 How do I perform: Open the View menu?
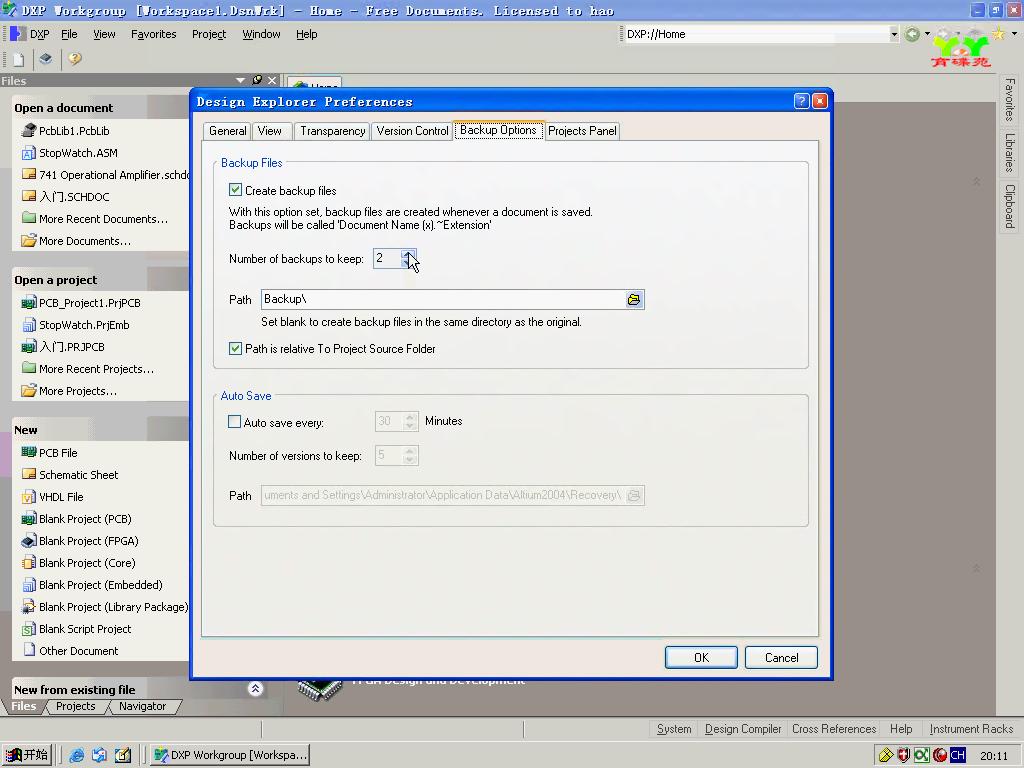104,34
